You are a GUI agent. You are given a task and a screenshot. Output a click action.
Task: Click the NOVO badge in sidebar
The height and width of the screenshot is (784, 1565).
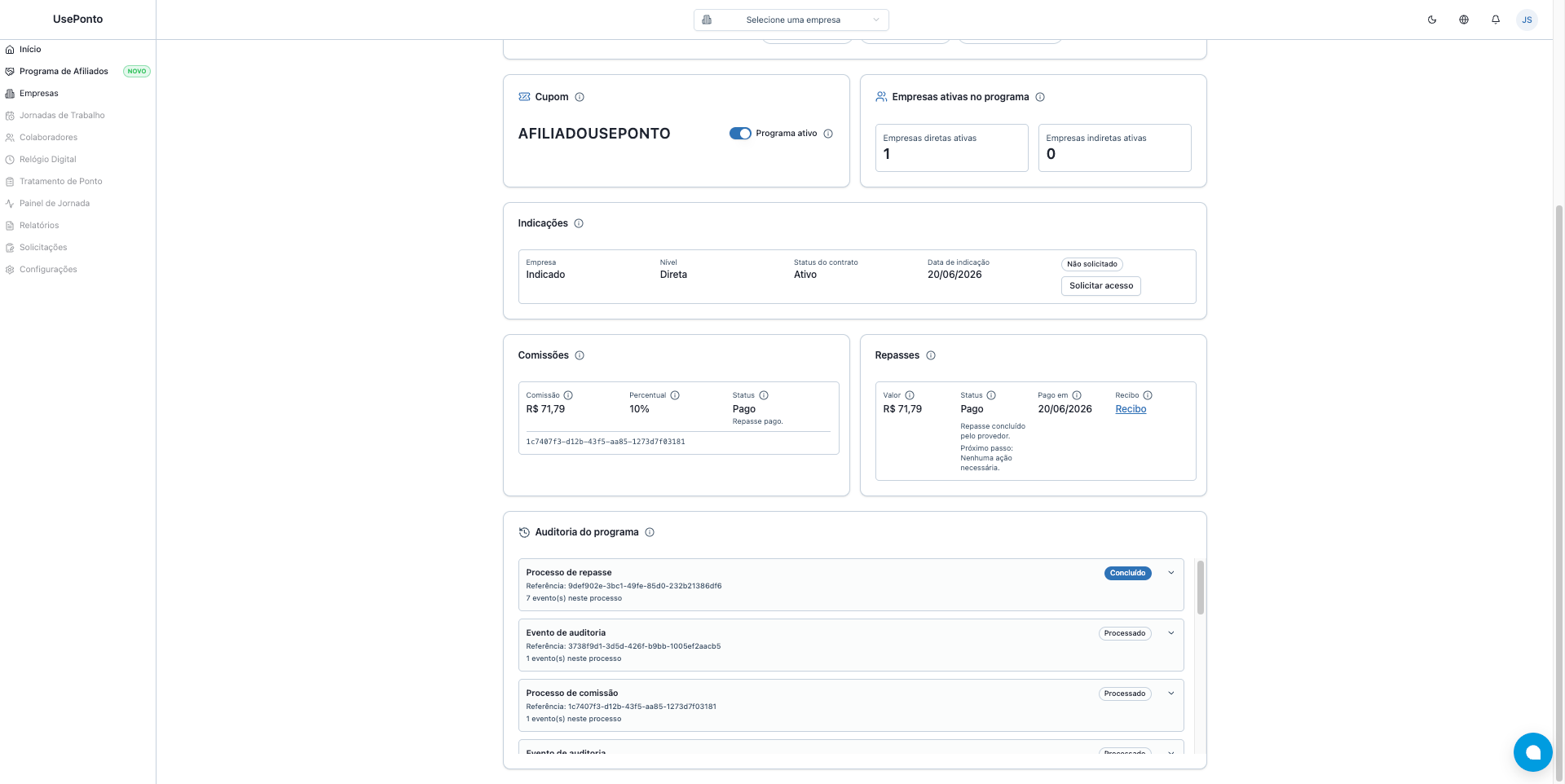click(137, 72)
